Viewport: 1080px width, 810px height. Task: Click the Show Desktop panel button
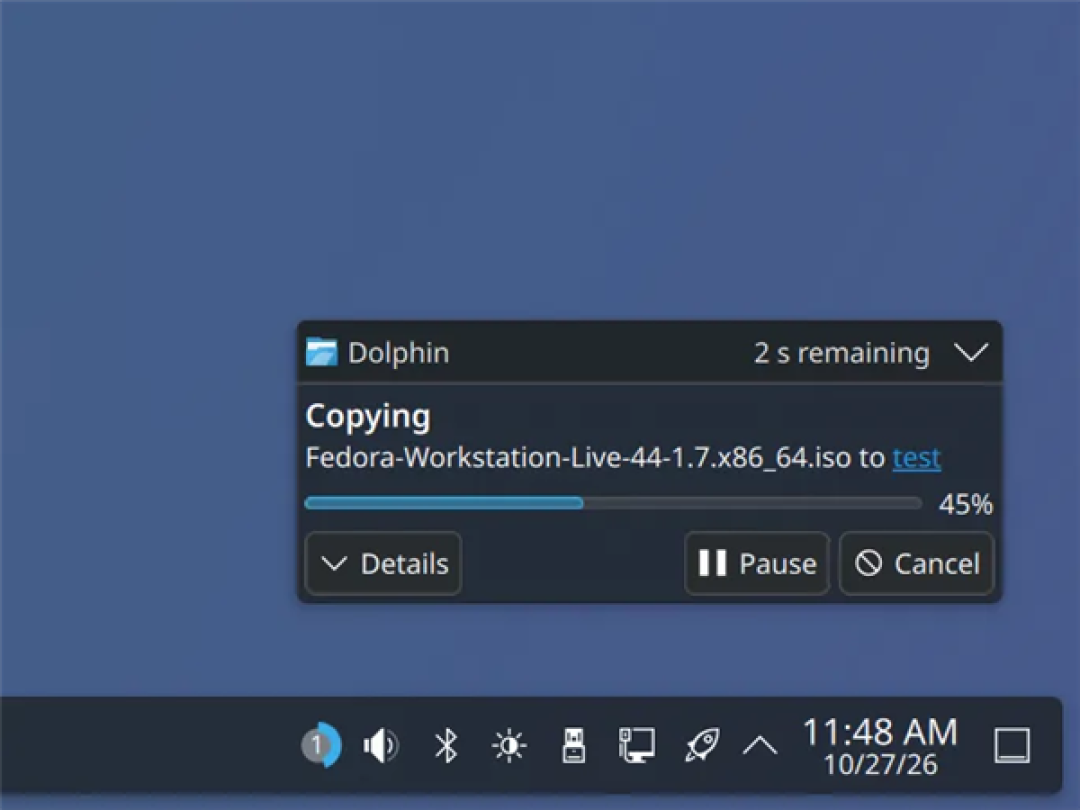point(1012,745)
